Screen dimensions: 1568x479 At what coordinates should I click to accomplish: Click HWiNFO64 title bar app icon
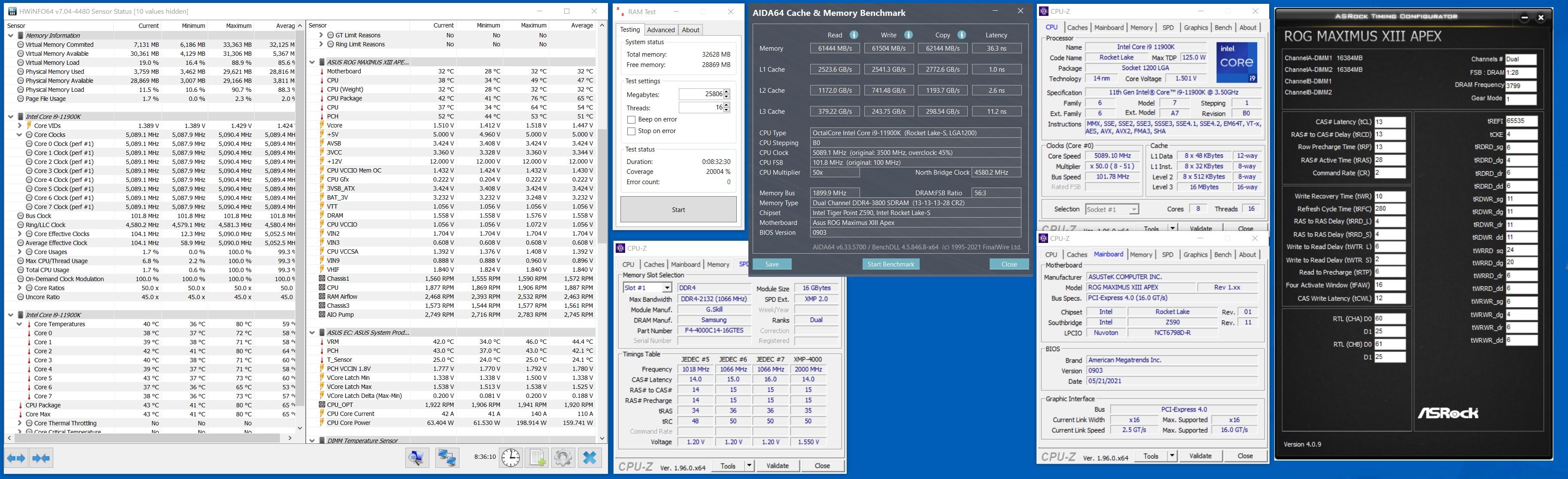[x=12, y=11]
